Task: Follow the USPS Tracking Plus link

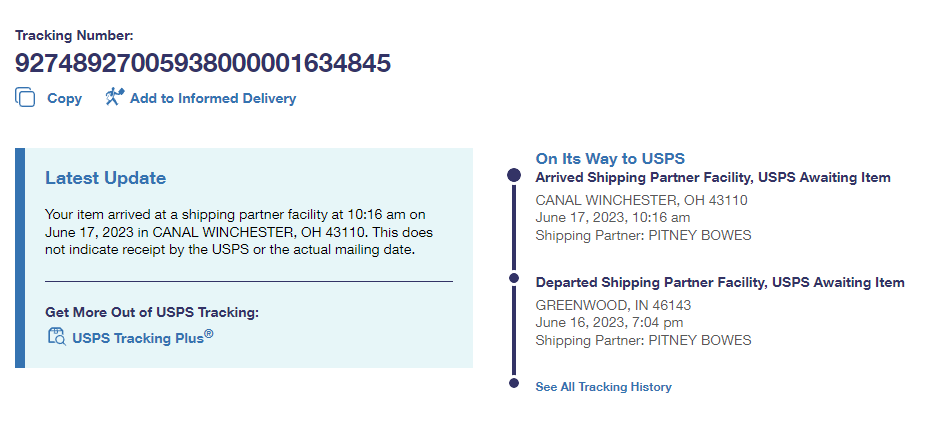Action: pos(138,337)
